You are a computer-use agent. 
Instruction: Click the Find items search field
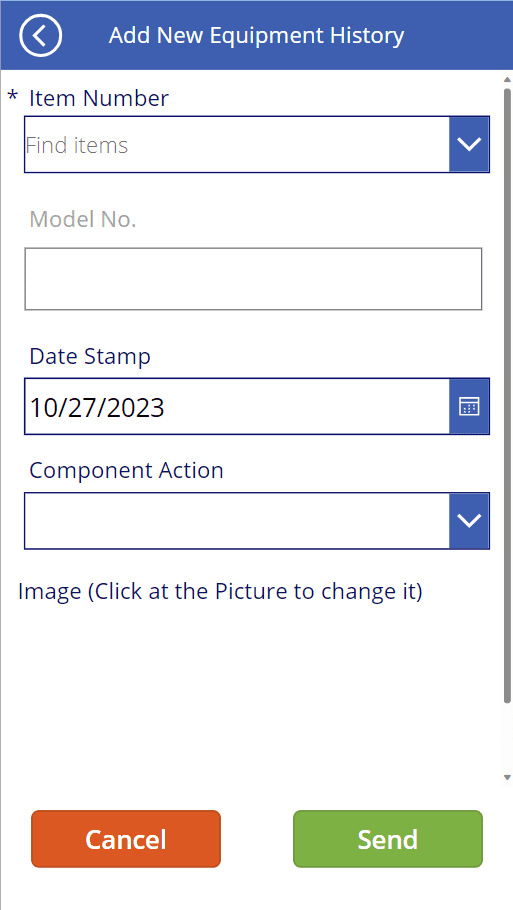237,145
